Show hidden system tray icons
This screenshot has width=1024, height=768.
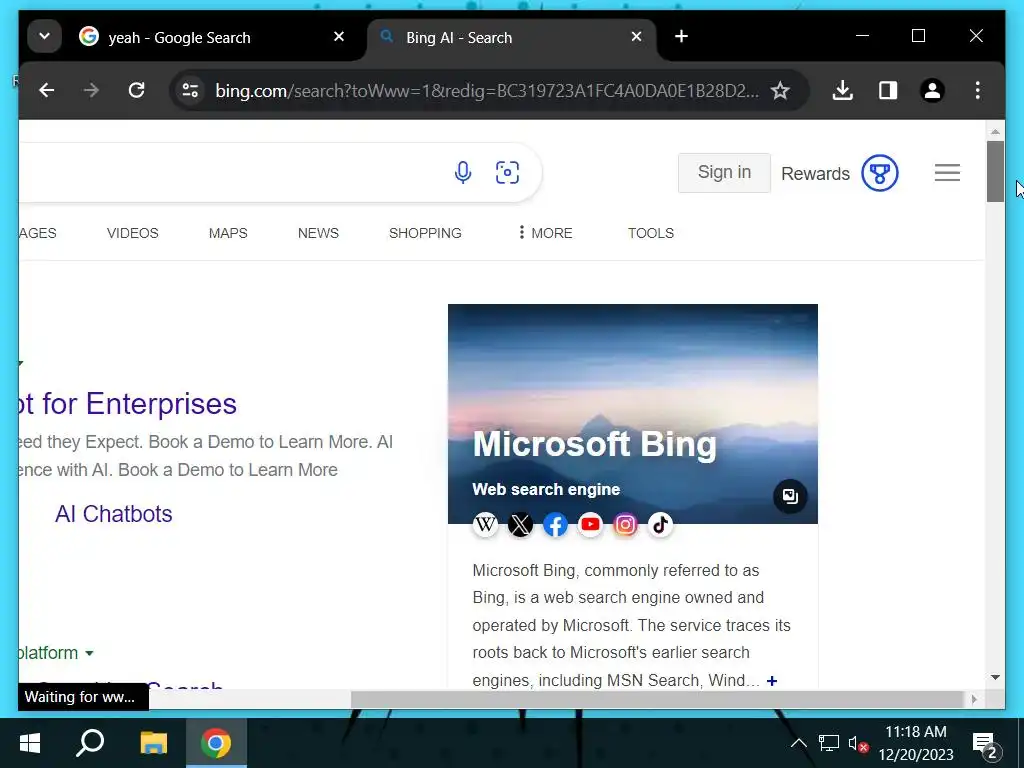pyautogui.click(x=798, y=743)
